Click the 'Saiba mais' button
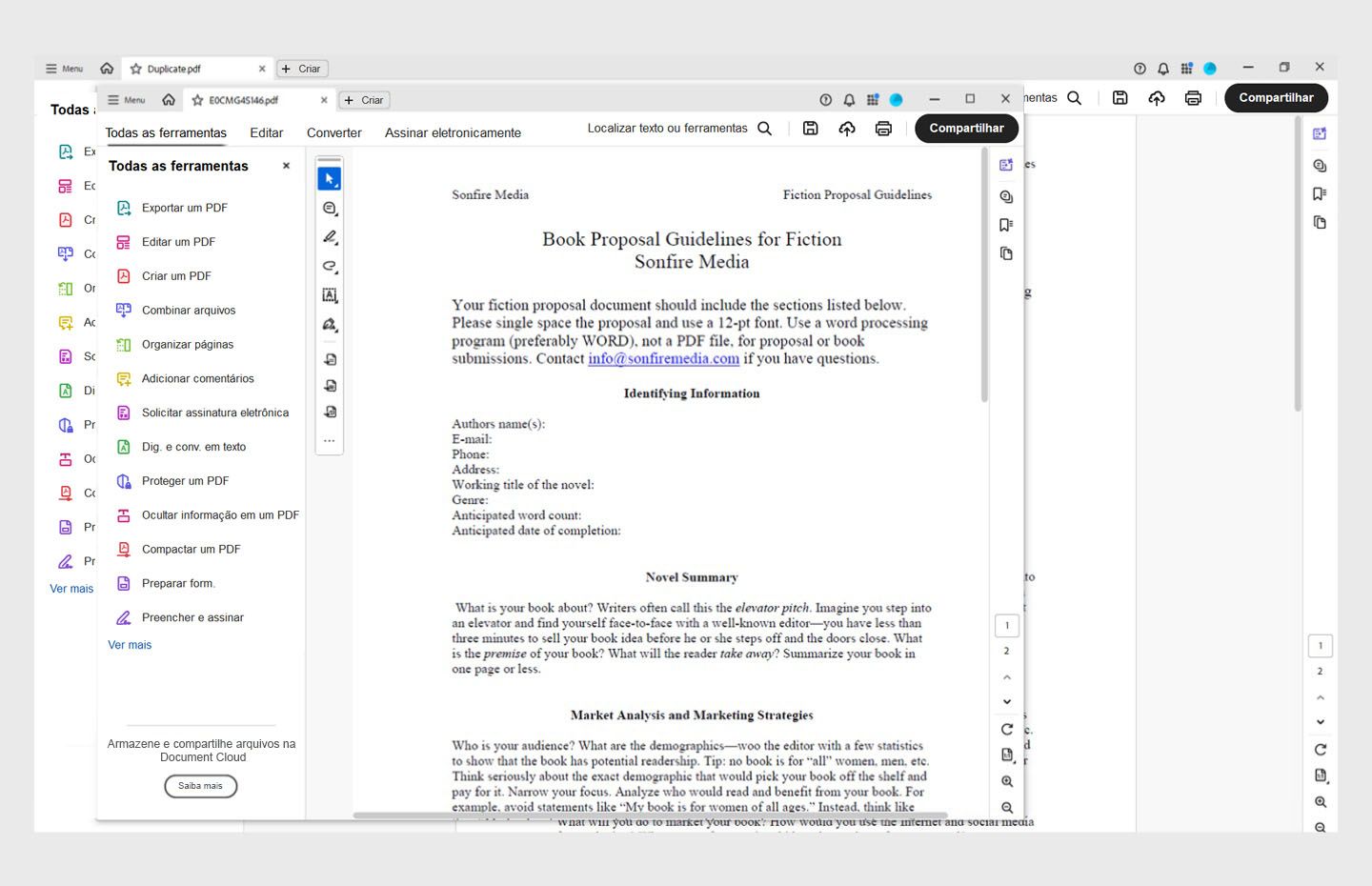This screenshot has width=1372, height=886. click(x=200, y=786)
